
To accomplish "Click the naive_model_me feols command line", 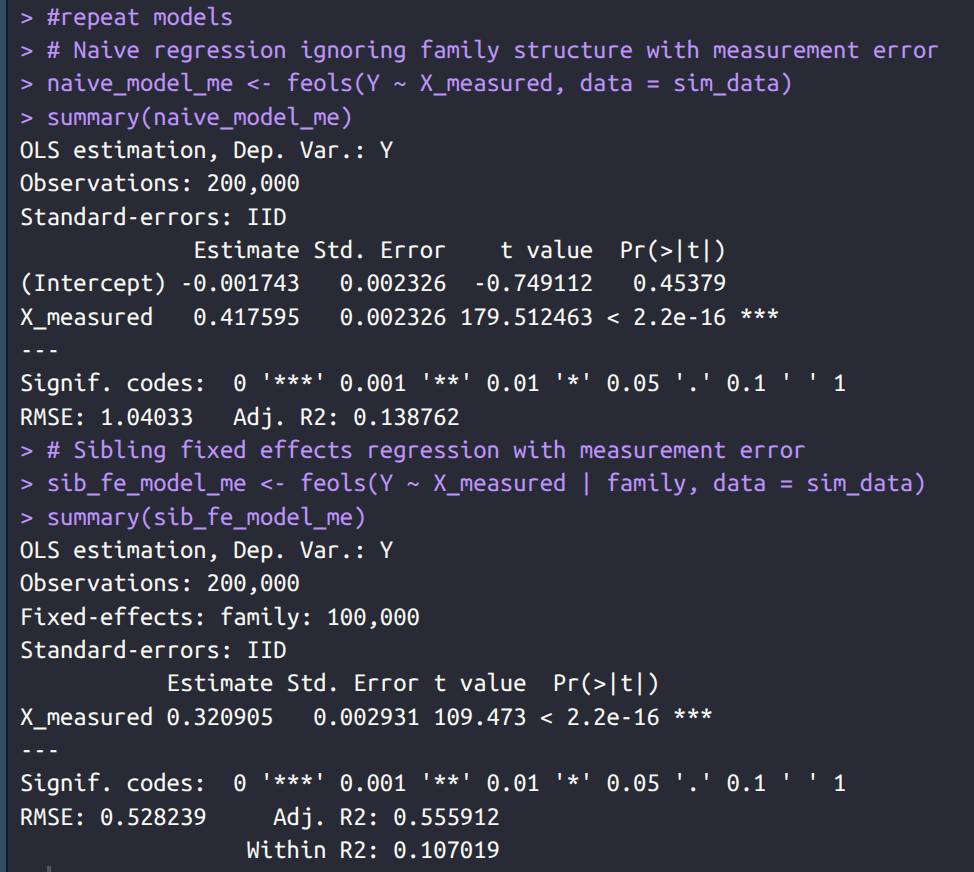I will pos(418,83).
